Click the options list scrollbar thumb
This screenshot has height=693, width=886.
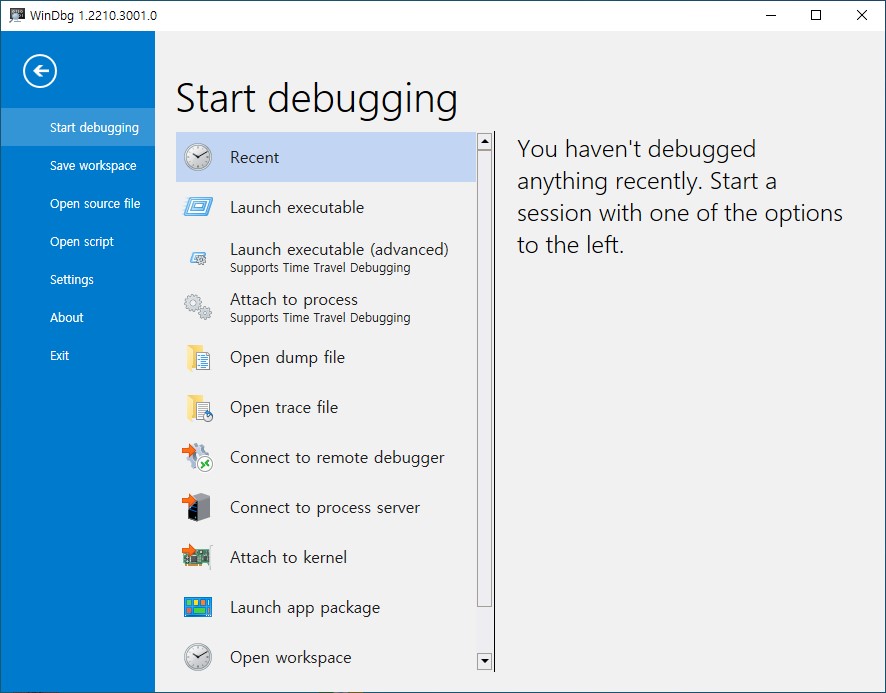(484, 379)
